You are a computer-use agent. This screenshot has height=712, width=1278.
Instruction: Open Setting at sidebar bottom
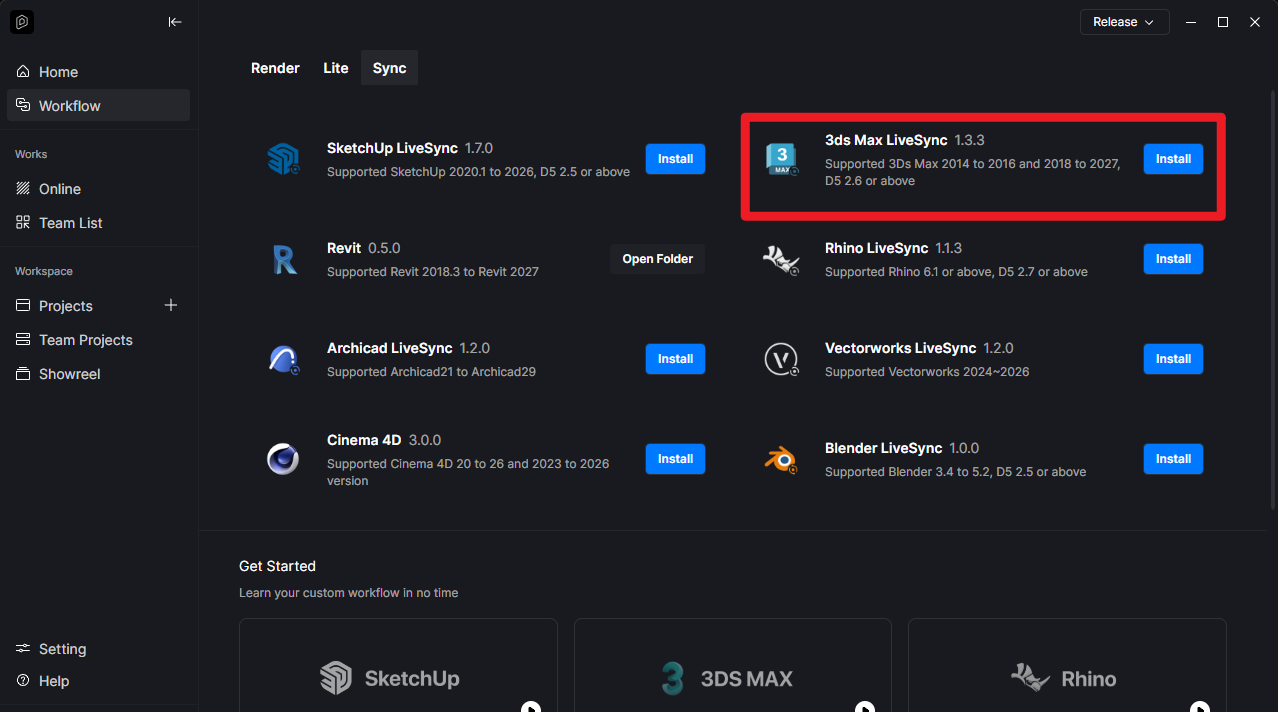98,649
